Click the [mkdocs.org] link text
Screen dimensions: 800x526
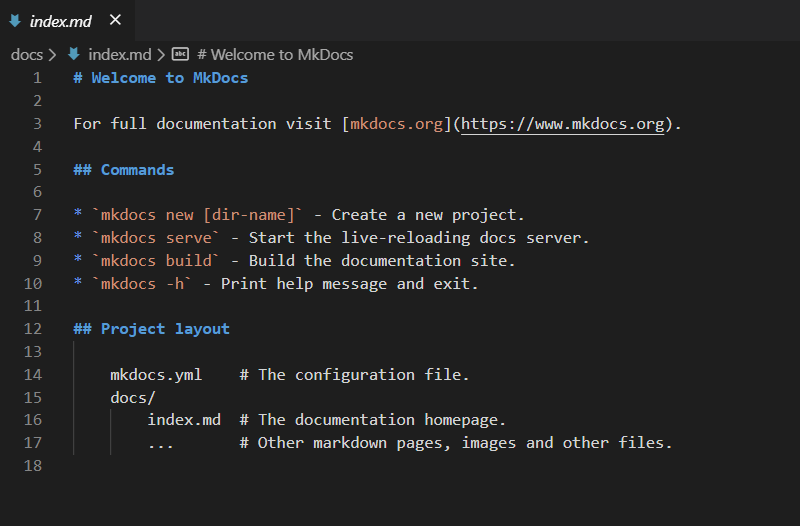[396, 124]
